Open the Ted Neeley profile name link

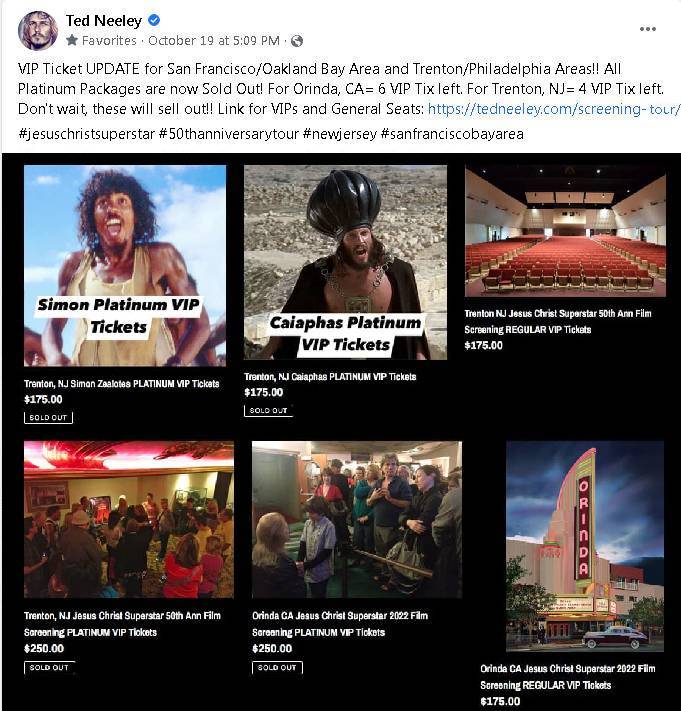click(x=104, y=20)
